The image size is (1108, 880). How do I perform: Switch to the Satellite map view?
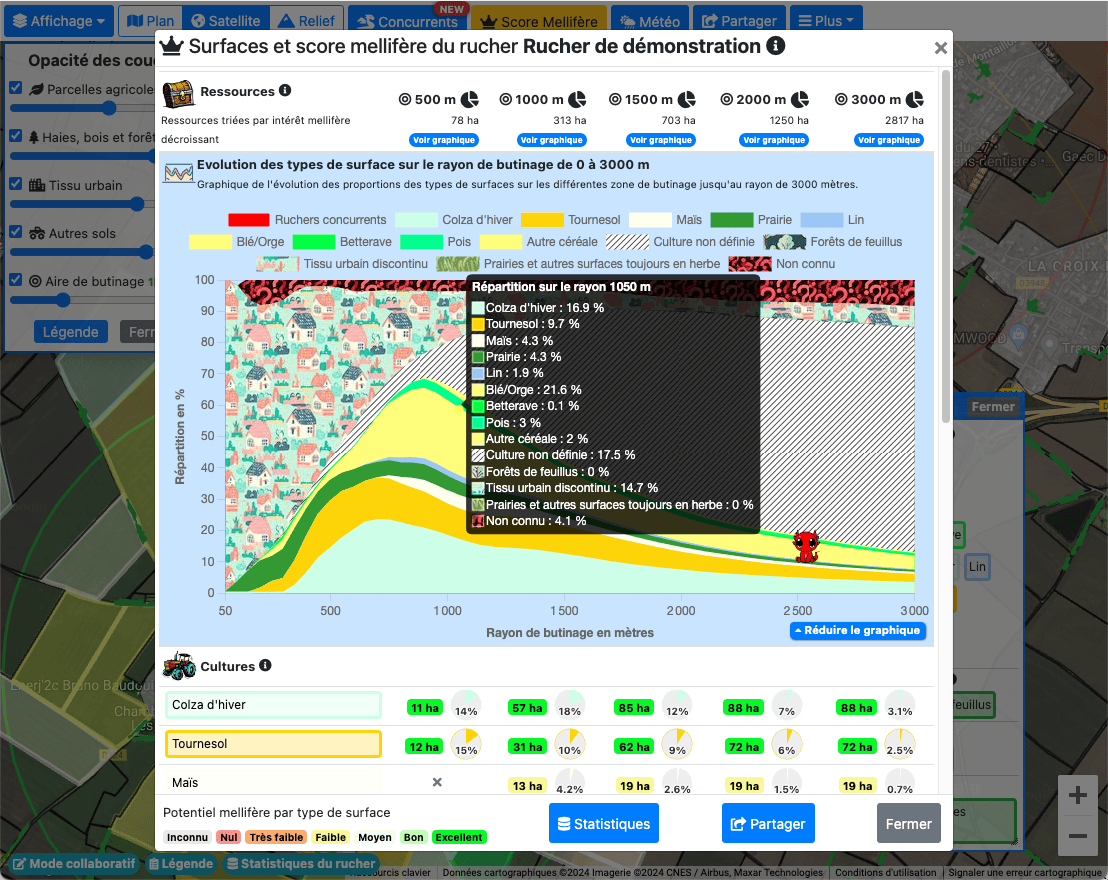point(226,21)
